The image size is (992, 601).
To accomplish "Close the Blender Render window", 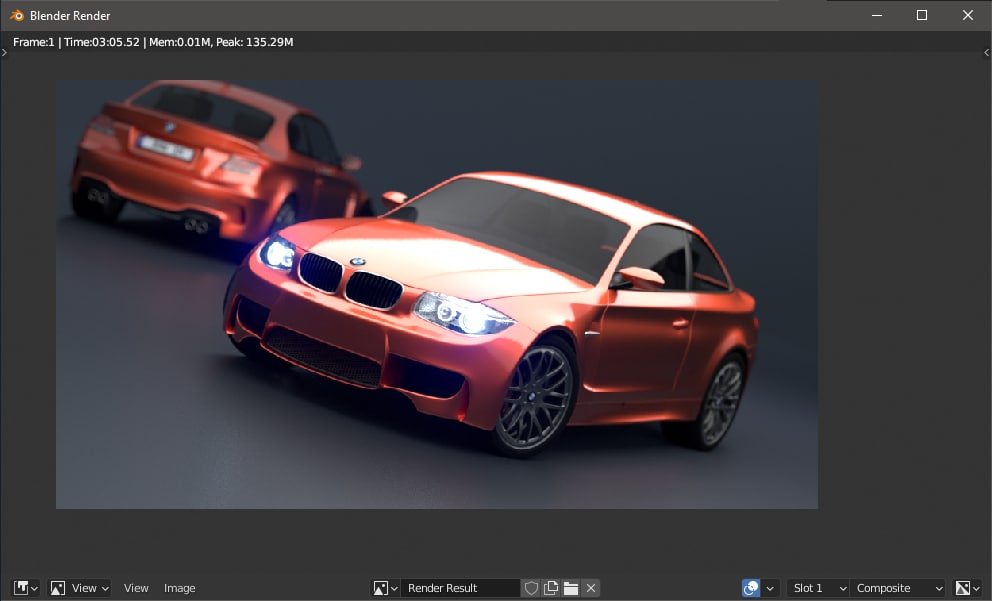I will coord(967,15).
